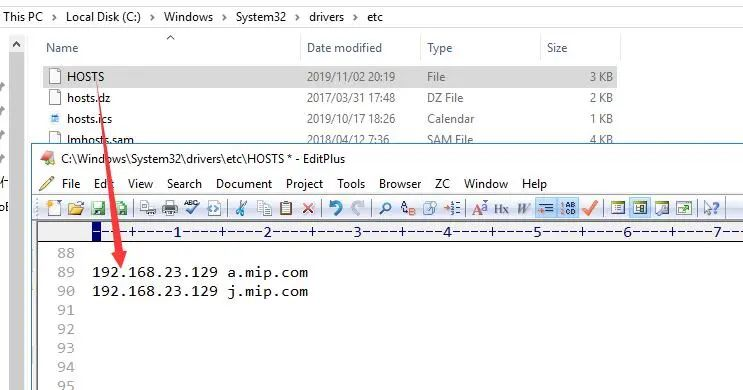The width and height of the screenshot is (743, 390).
Task: Sort by the Type column header
Action: coord(439,48)
